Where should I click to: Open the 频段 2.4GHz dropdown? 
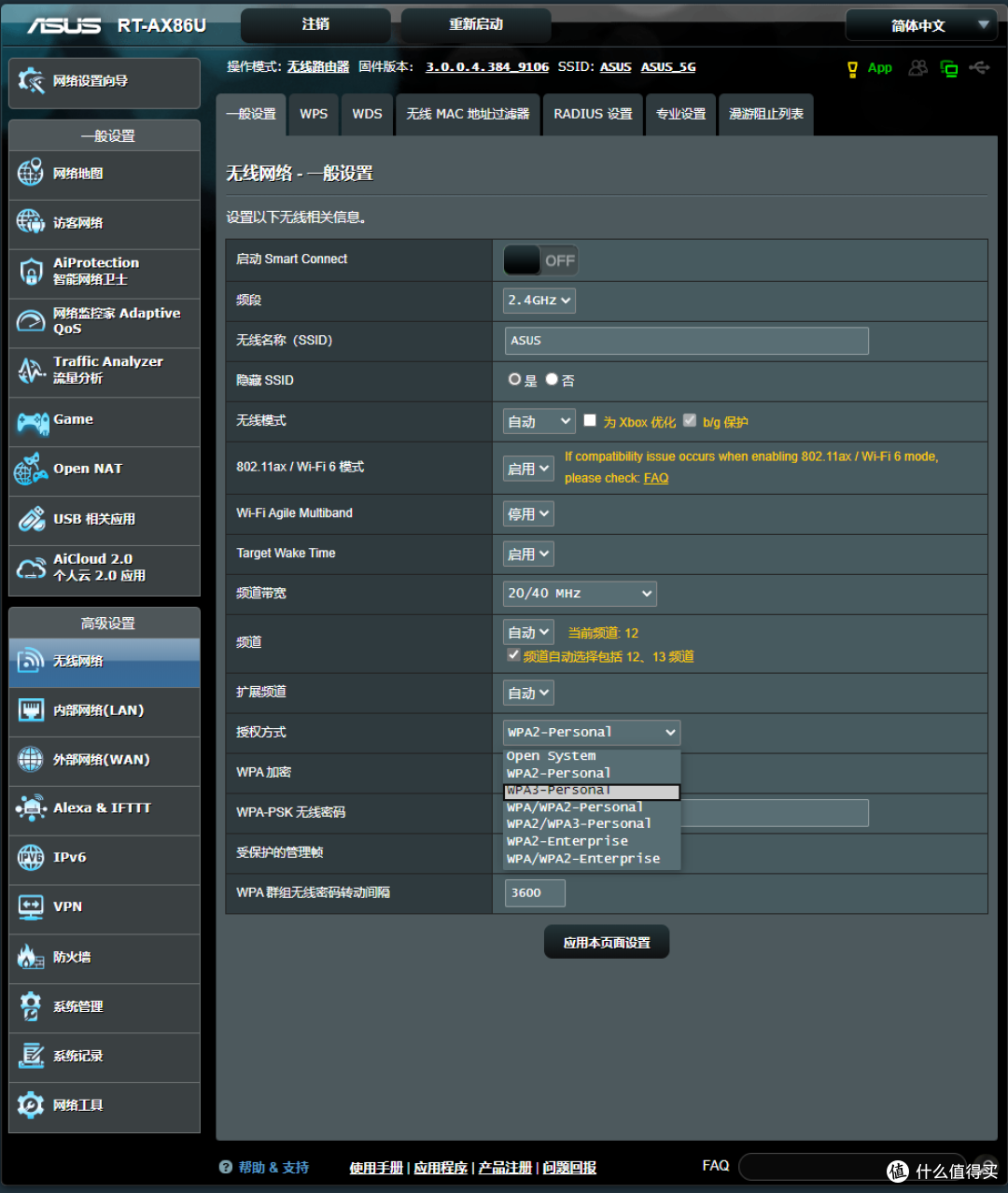pyautogui.click(x=539, y=301)
